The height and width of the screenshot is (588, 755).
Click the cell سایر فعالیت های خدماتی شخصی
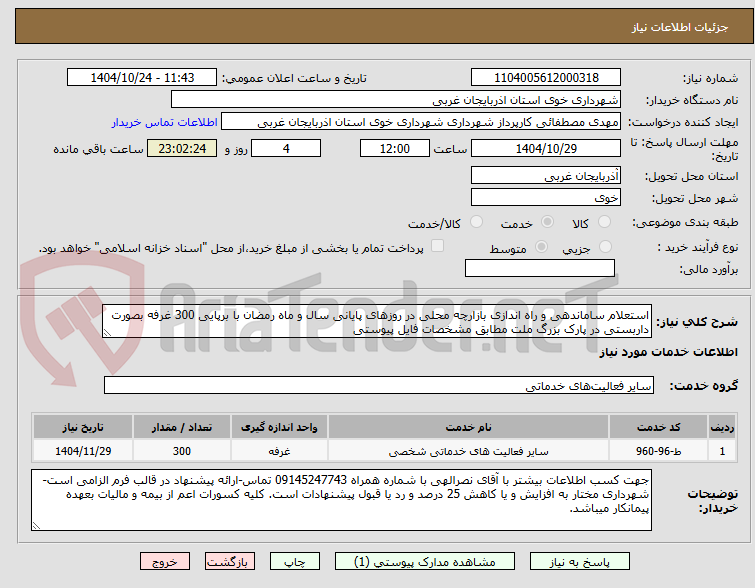tap(469, 451)
